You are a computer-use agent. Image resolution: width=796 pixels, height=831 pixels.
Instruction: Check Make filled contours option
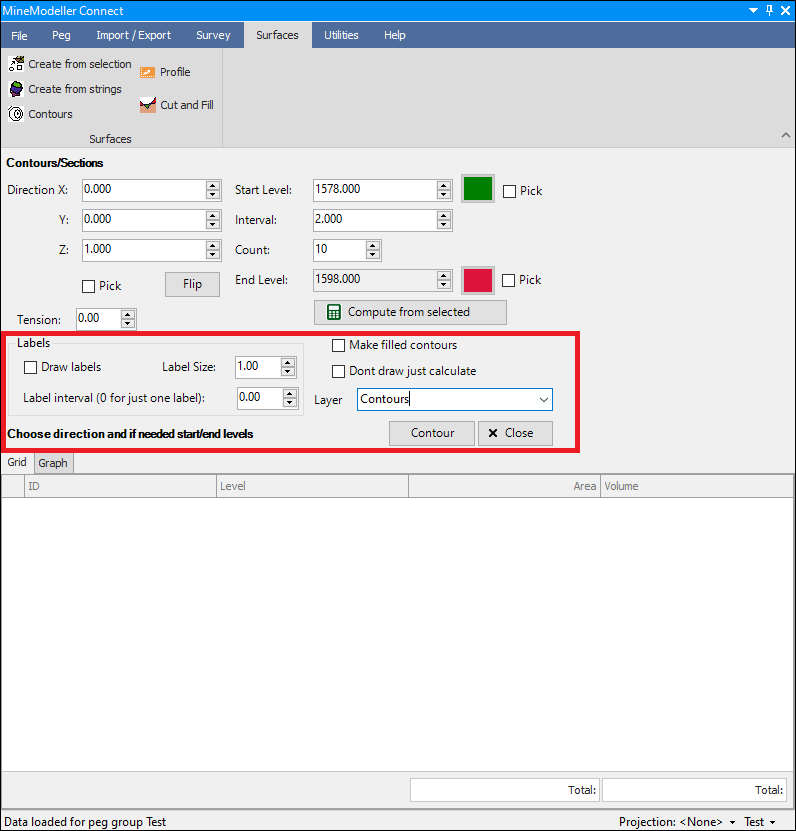[339, 345]
